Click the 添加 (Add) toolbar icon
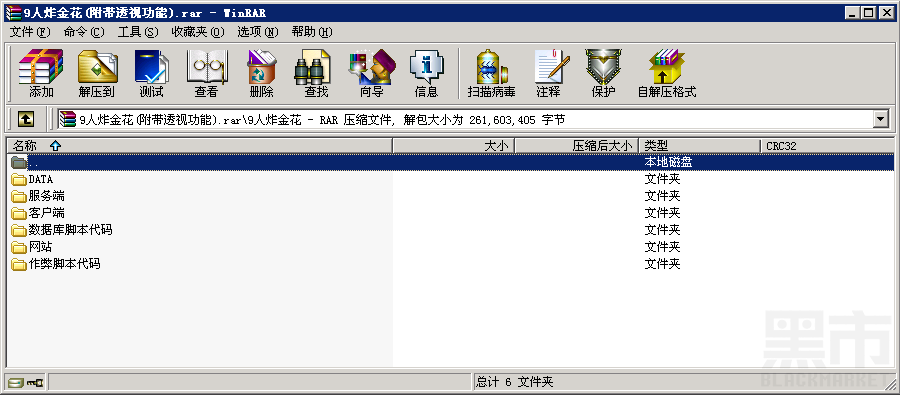The width and height of the screenshot is (900, 395). click(x=41, y=73)
